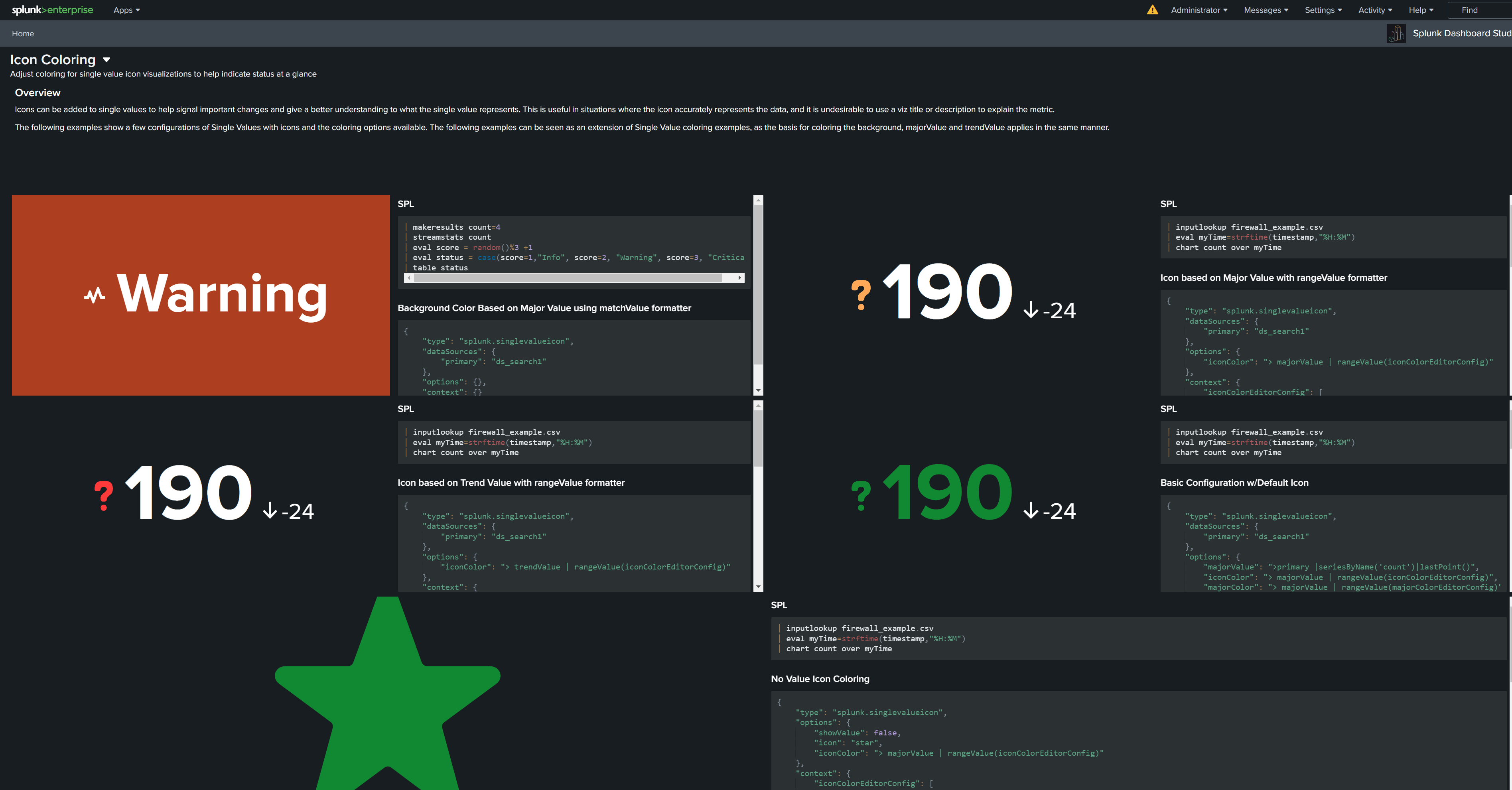This screenshot has width=1512, height=790.
Task: Click the activity pulse icon beside Warning
Action: pos(95,295)
